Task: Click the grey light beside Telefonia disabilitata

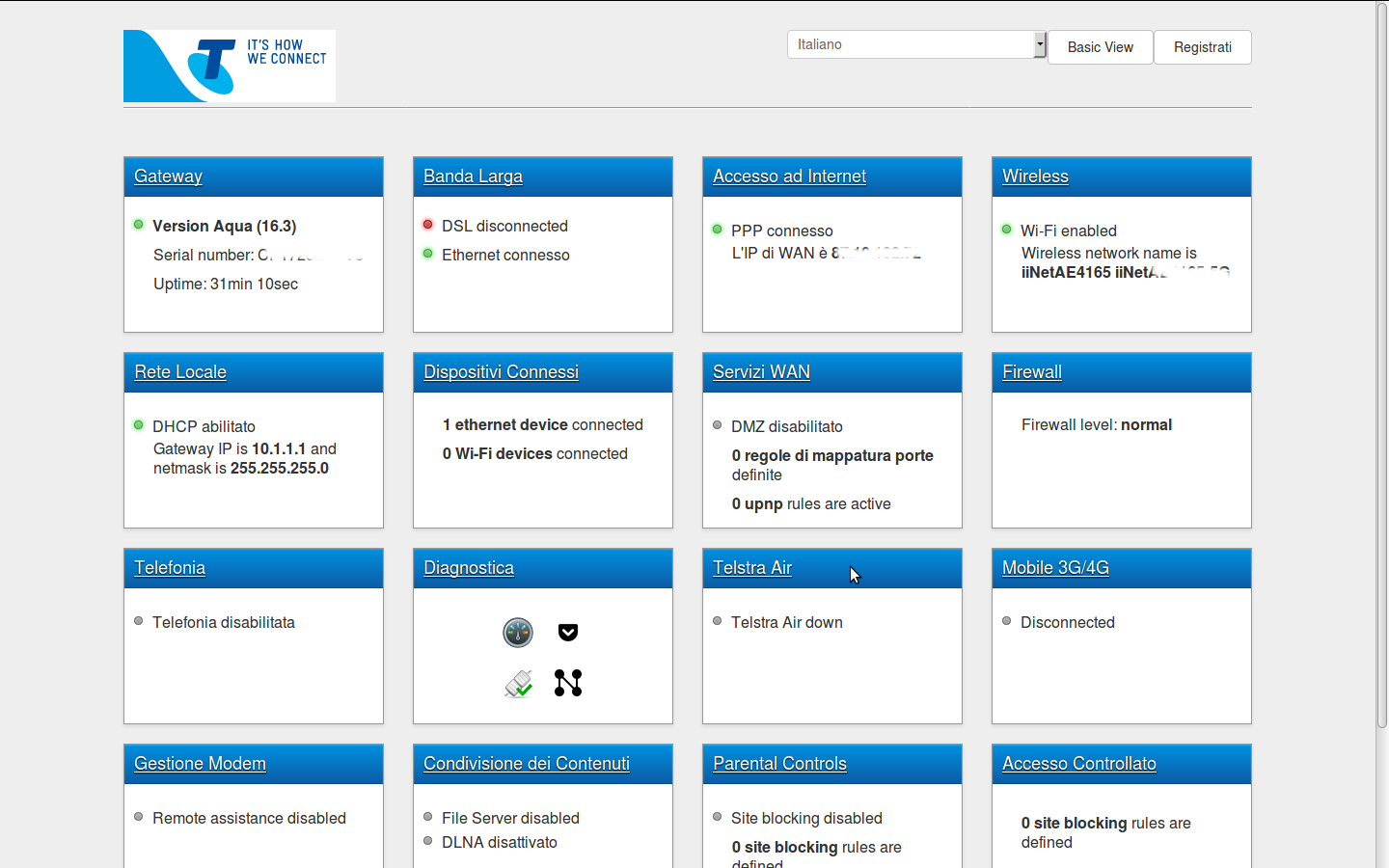Action: click(x=139, y=621)
